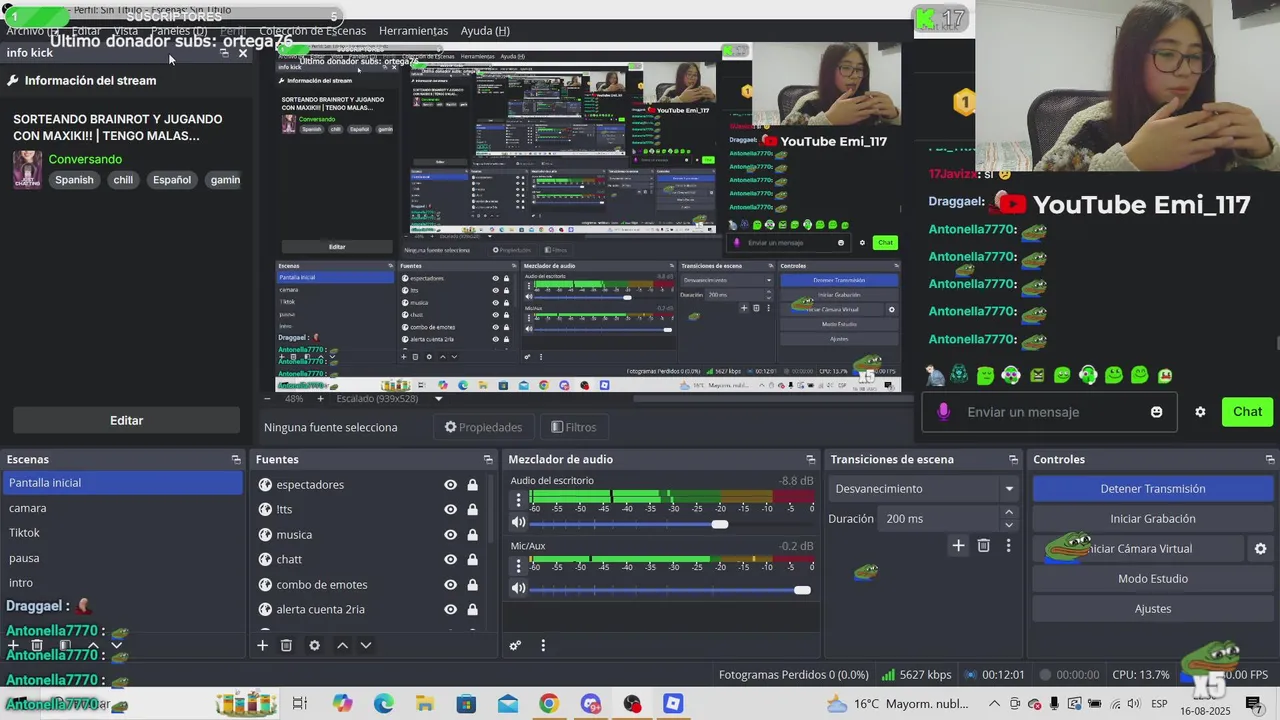Open the Ayuda menu

tap(485, 31)
